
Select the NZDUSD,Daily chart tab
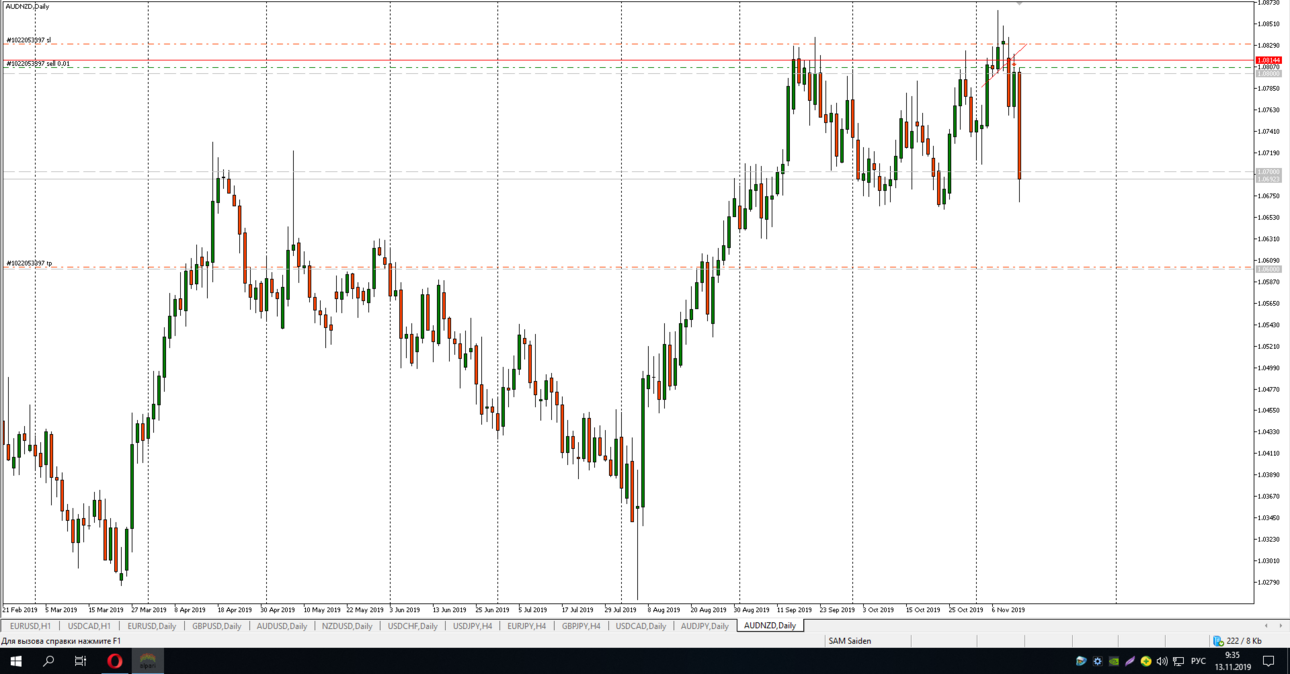coord(347,626)
